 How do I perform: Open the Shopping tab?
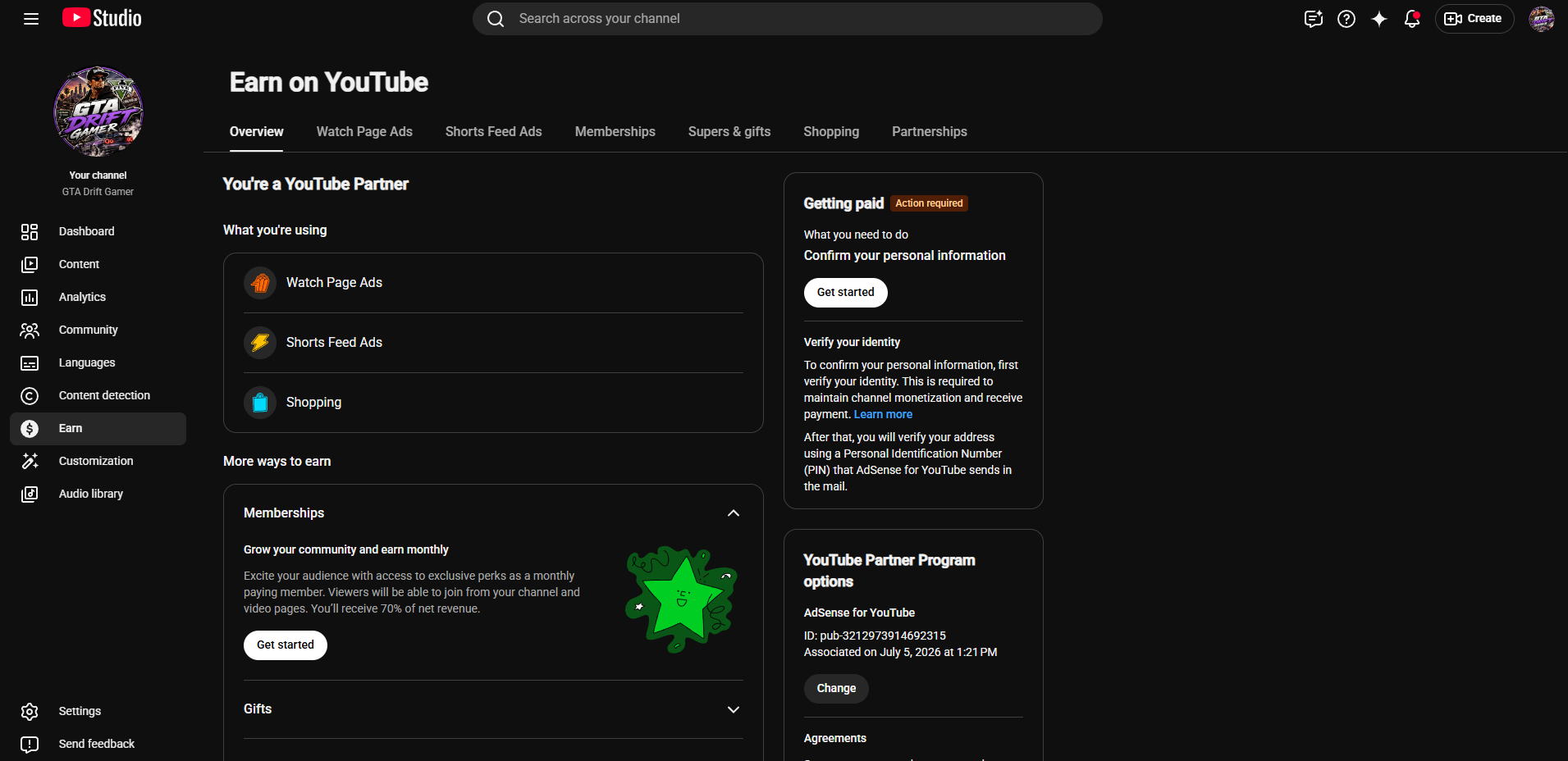point(831,132)
